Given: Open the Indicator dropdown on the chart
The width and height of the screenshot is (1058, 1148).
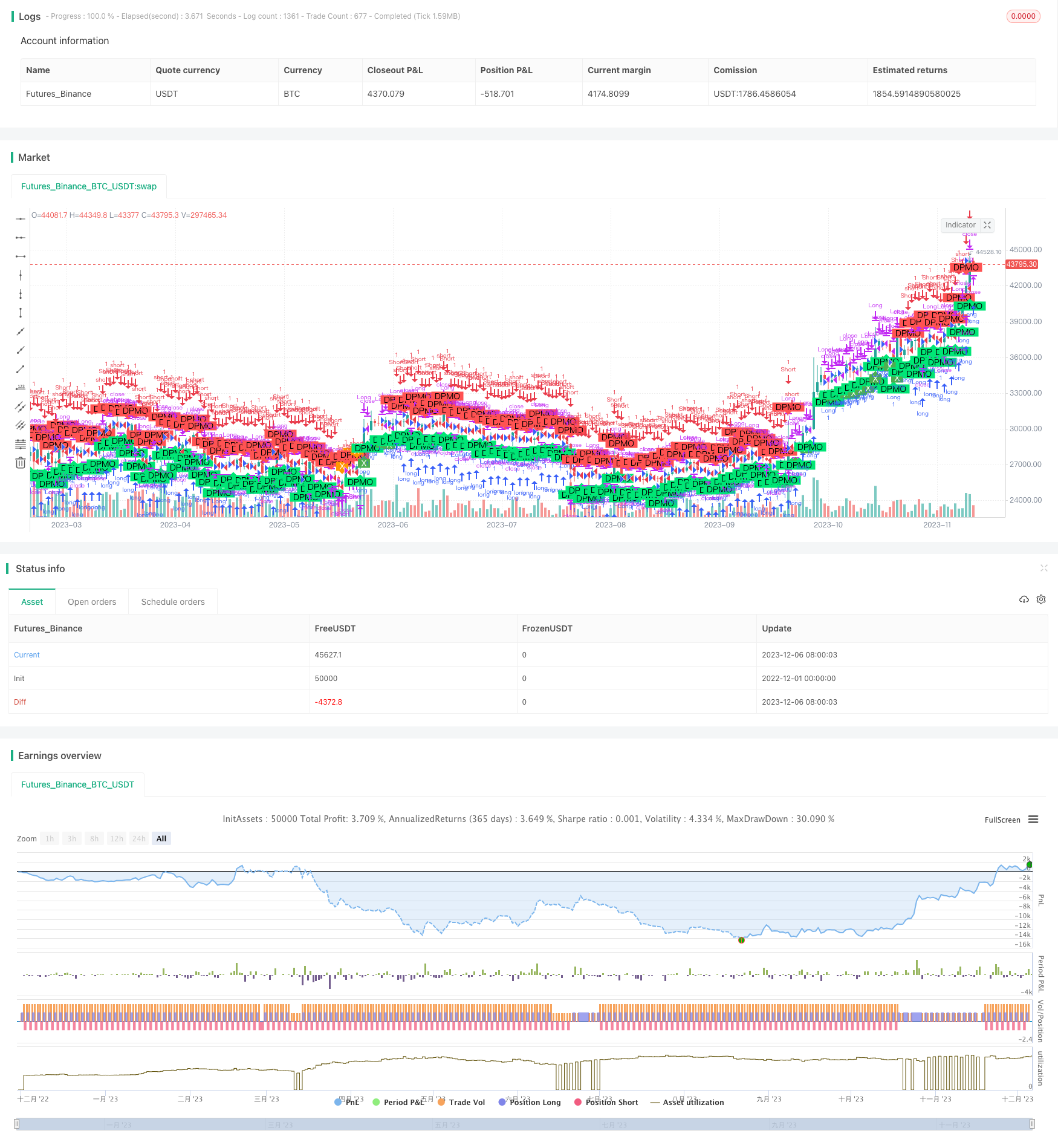Looking at the screenshot, I should point(960,225).
